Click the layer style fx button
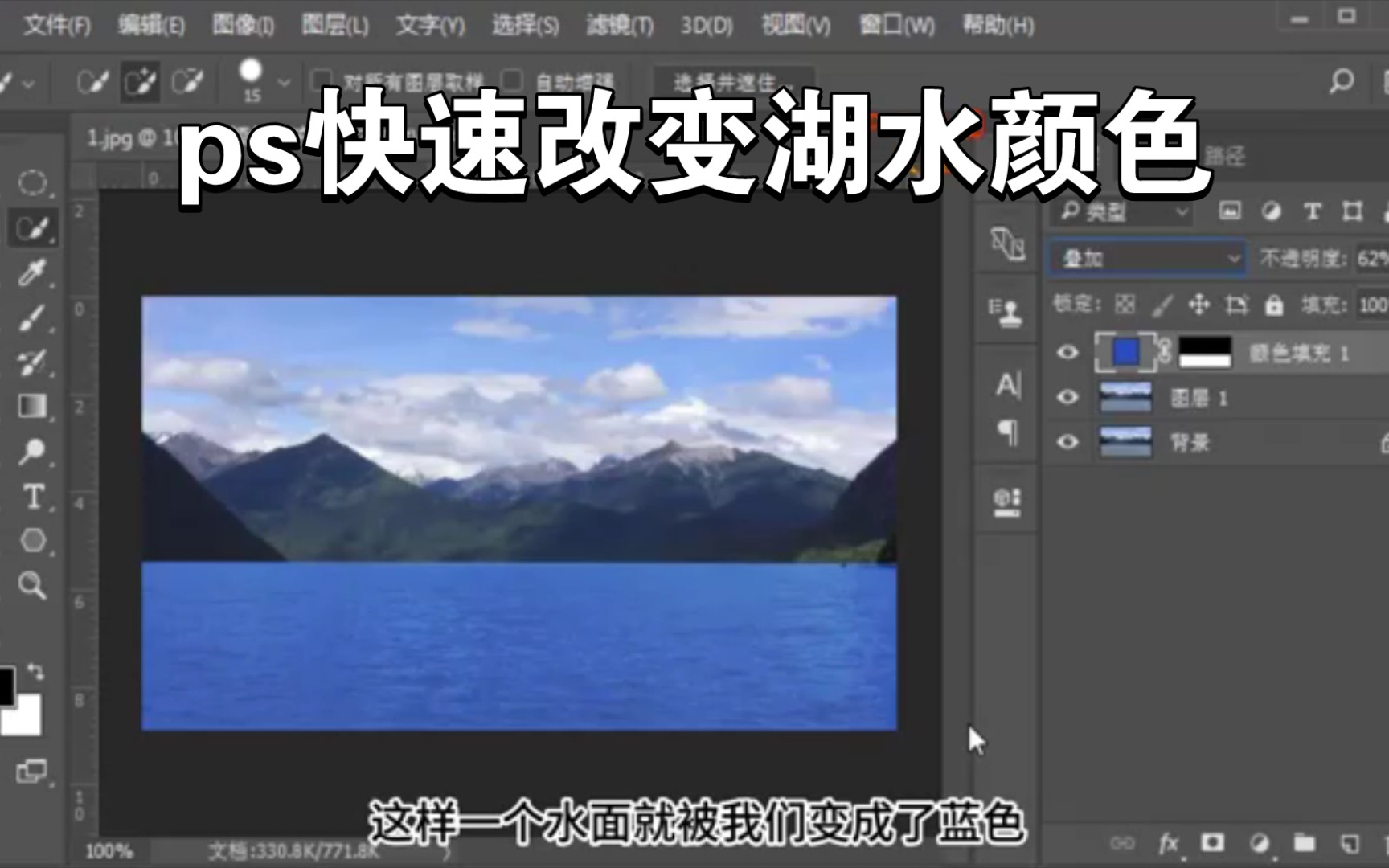This screenshot has height=868, width=1389. tap(1168, 843)
